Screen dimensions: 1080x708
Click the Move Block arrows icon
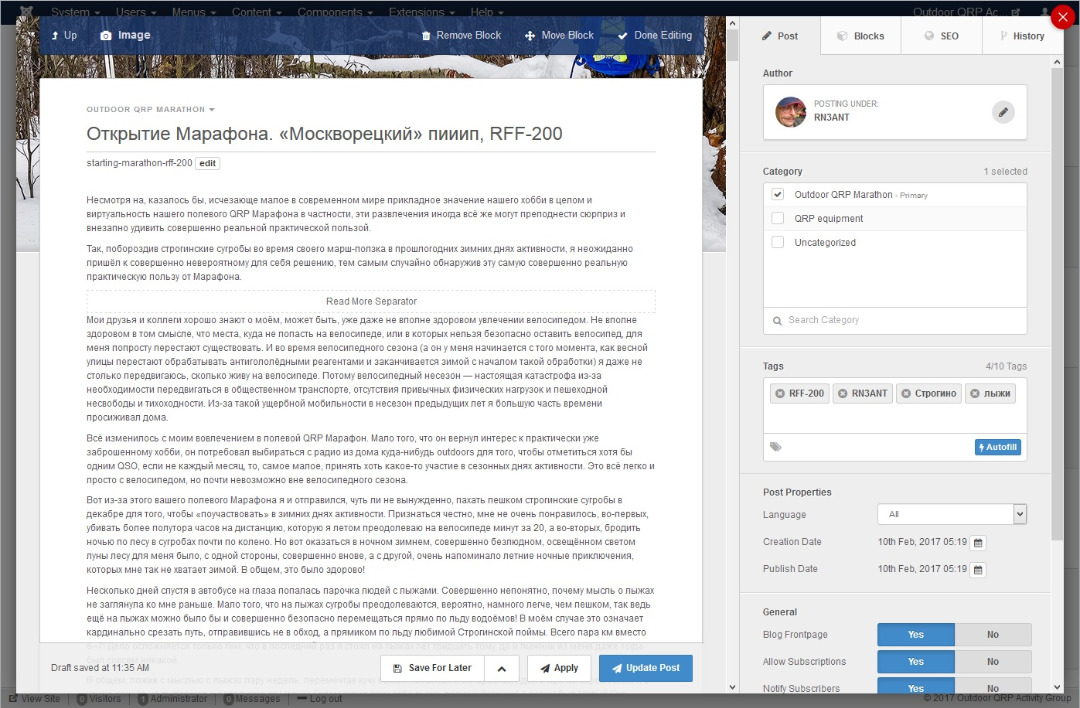click(x=530, y=35)
